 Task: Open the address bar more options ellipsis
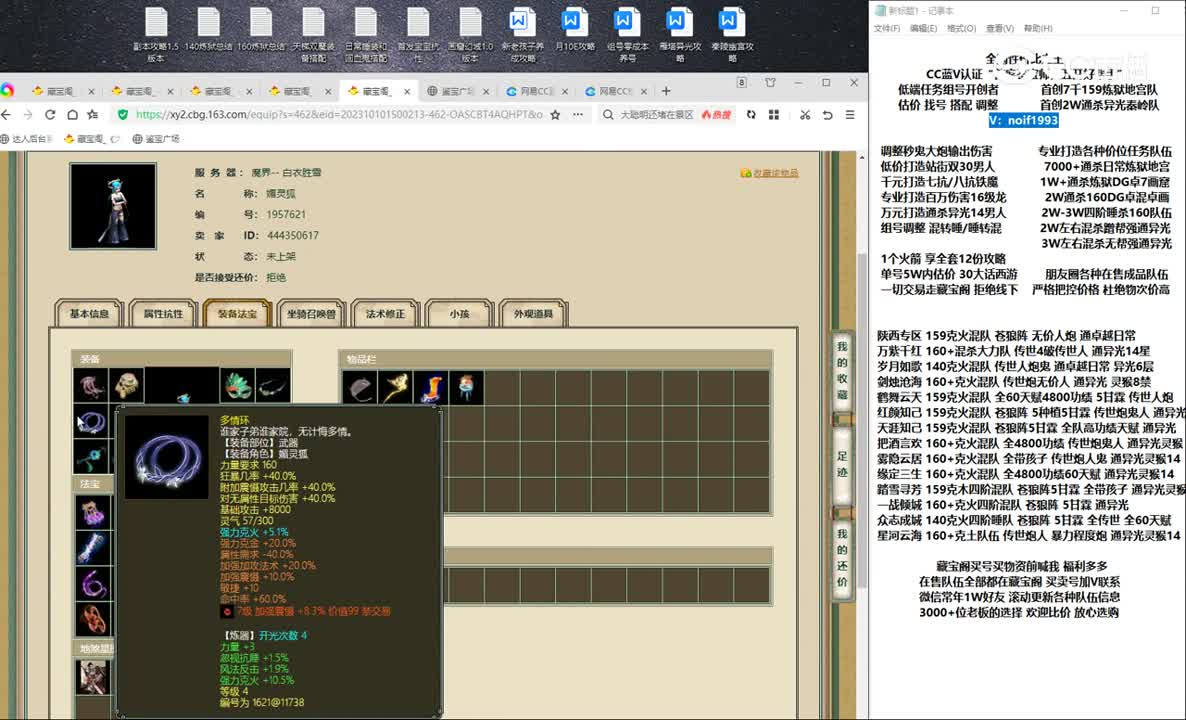(x=578, y=115)
